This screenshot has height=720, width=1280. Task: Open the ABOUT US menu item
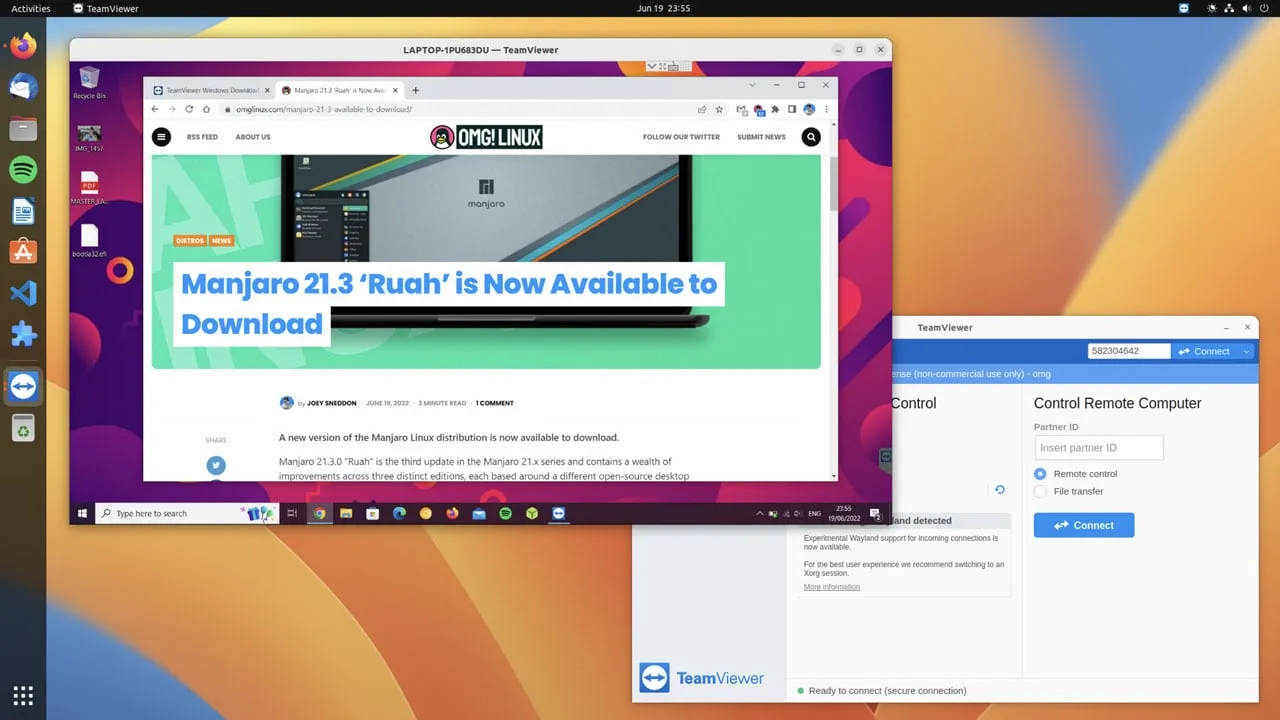click(x=252, y=137)
